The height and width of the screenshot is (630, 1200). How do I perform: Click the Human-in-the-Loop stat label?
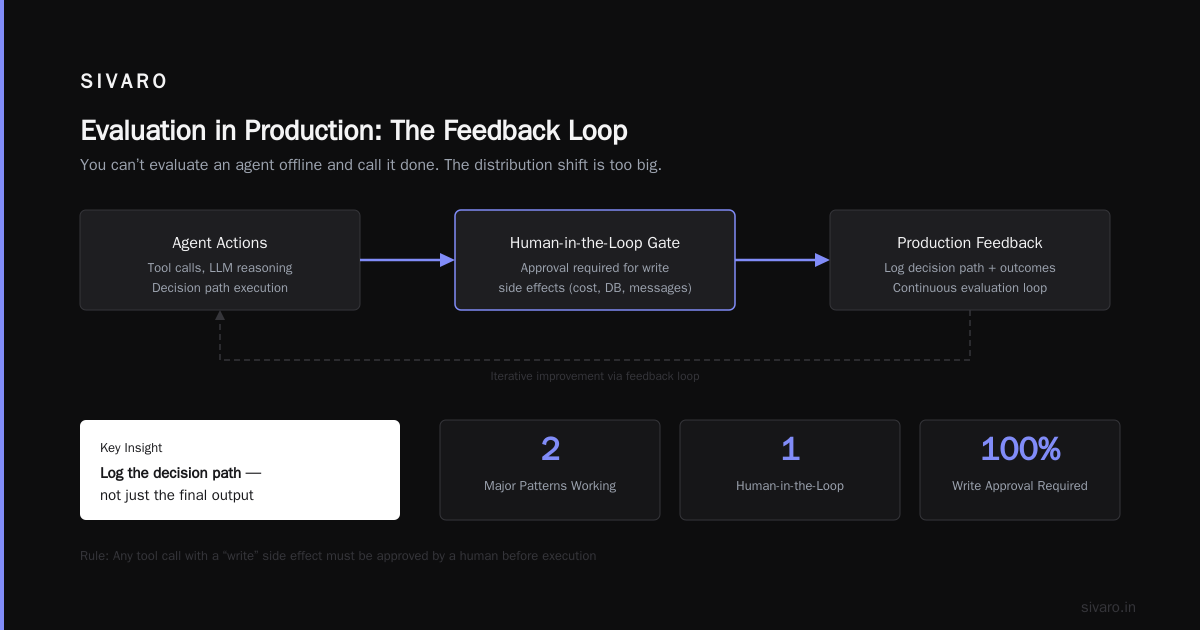click(x=790, y=486)
